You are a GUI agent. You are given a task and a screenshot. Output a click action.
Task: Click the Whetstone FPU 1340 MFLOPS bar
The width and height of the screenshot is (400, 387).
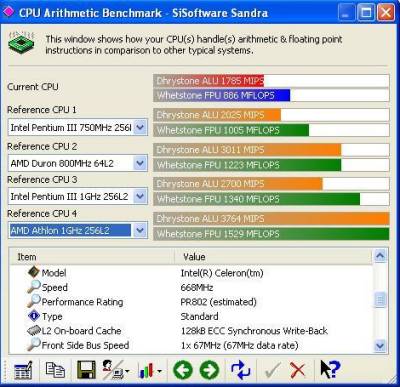257,199
